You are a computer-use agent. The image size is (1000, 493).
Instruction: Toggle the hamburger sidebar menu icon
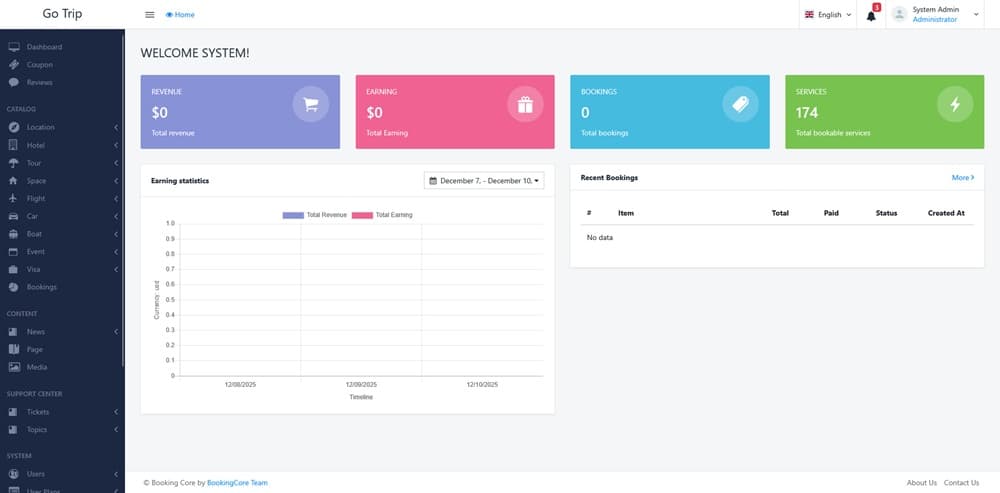pos(150,15)
